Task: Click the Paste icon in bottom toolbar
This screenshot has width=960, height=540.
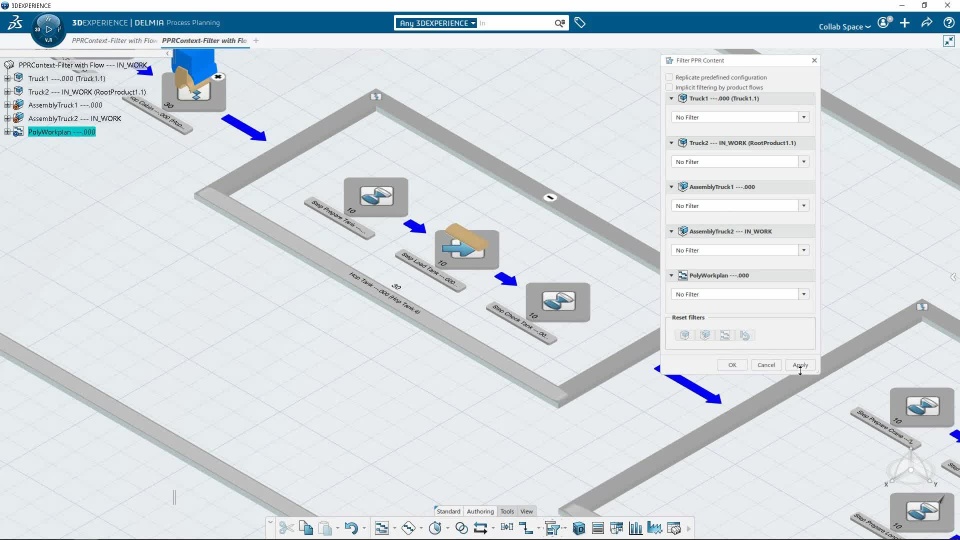Action: point(325,528)
